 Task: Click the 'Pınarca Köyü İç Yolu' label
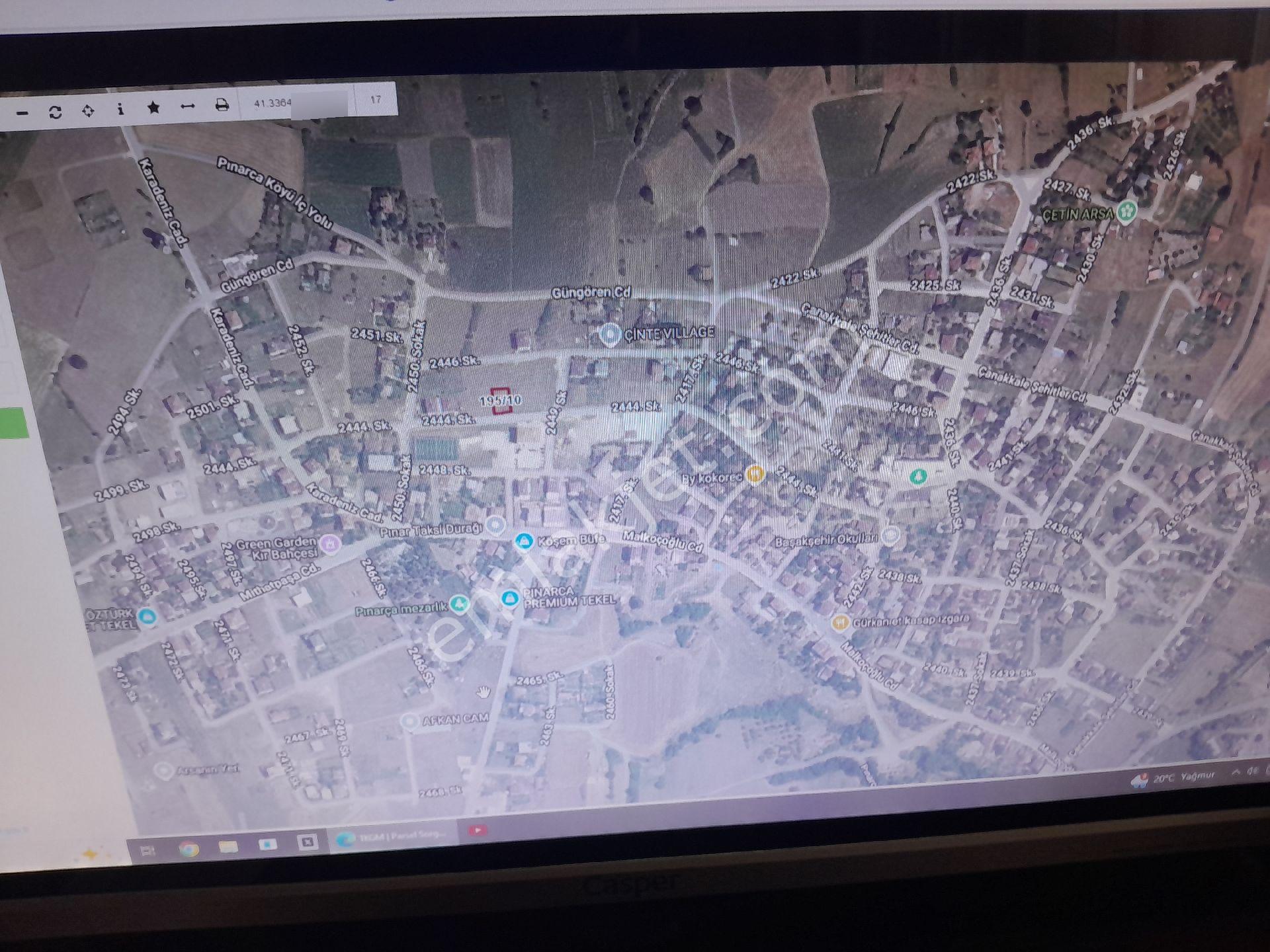pyautogui.click(x=275, y=192)
